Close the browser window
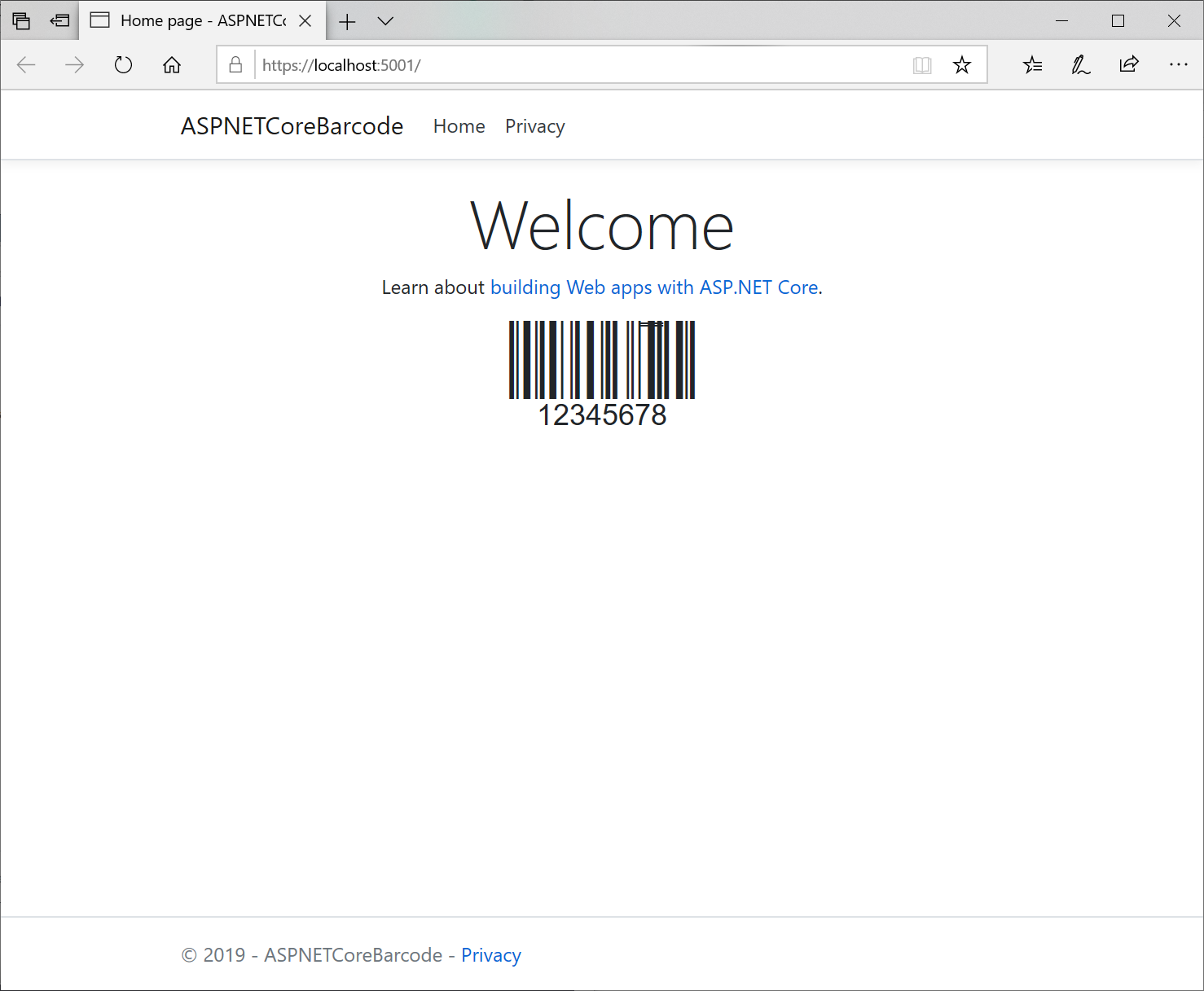Image resolution: width=1204 pixels, height=991 pixels. coord(1174,21)
